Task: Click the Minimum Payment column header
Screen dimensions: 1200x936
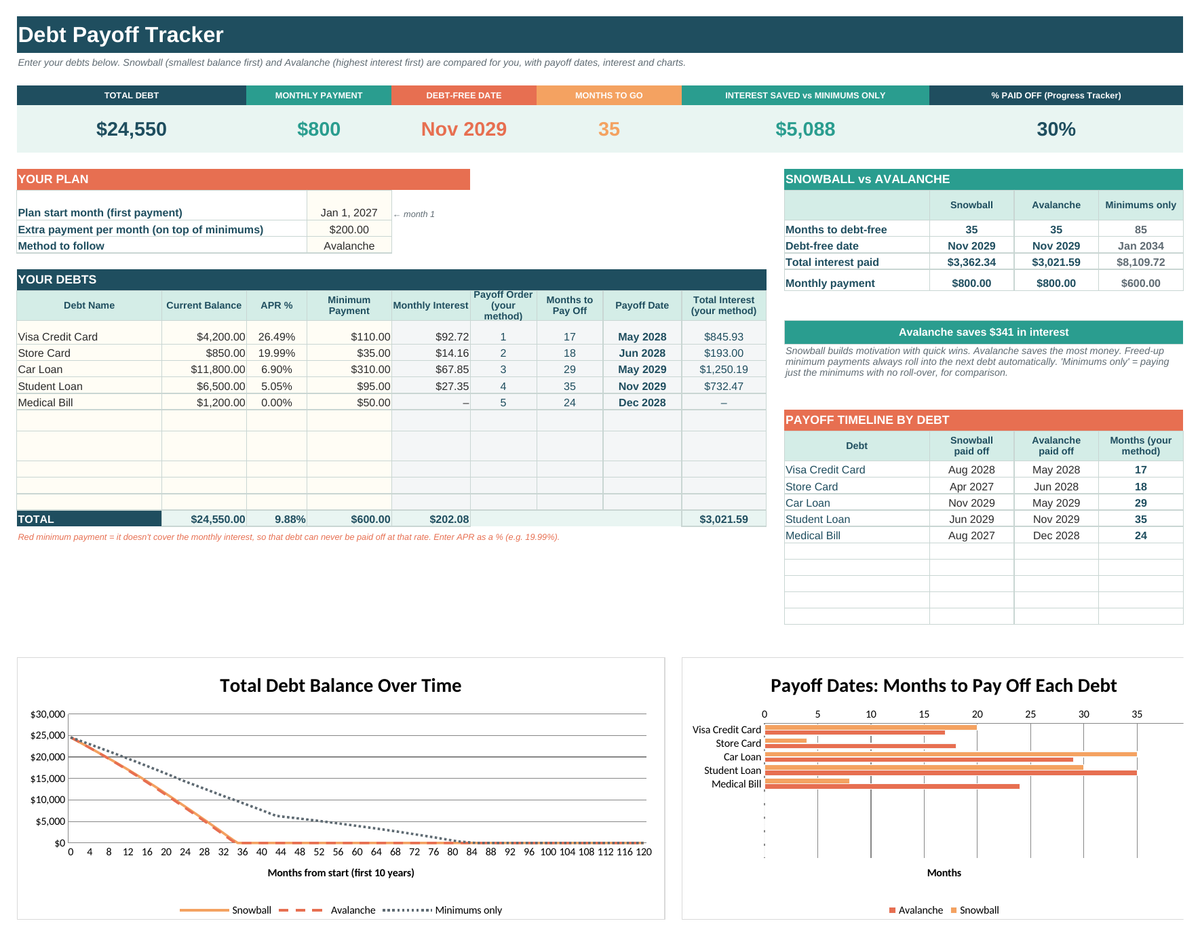Action: click(349, 306)
